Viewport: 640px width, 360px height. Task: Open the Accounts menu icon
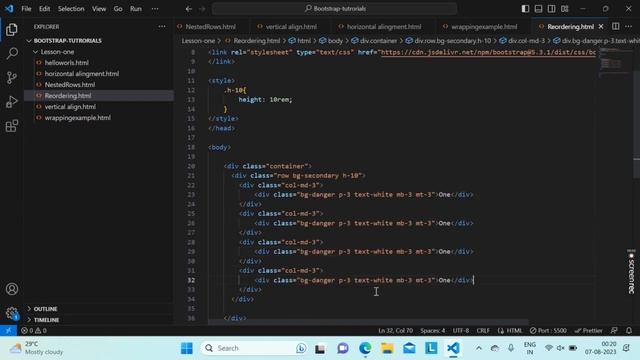[12, 289]
